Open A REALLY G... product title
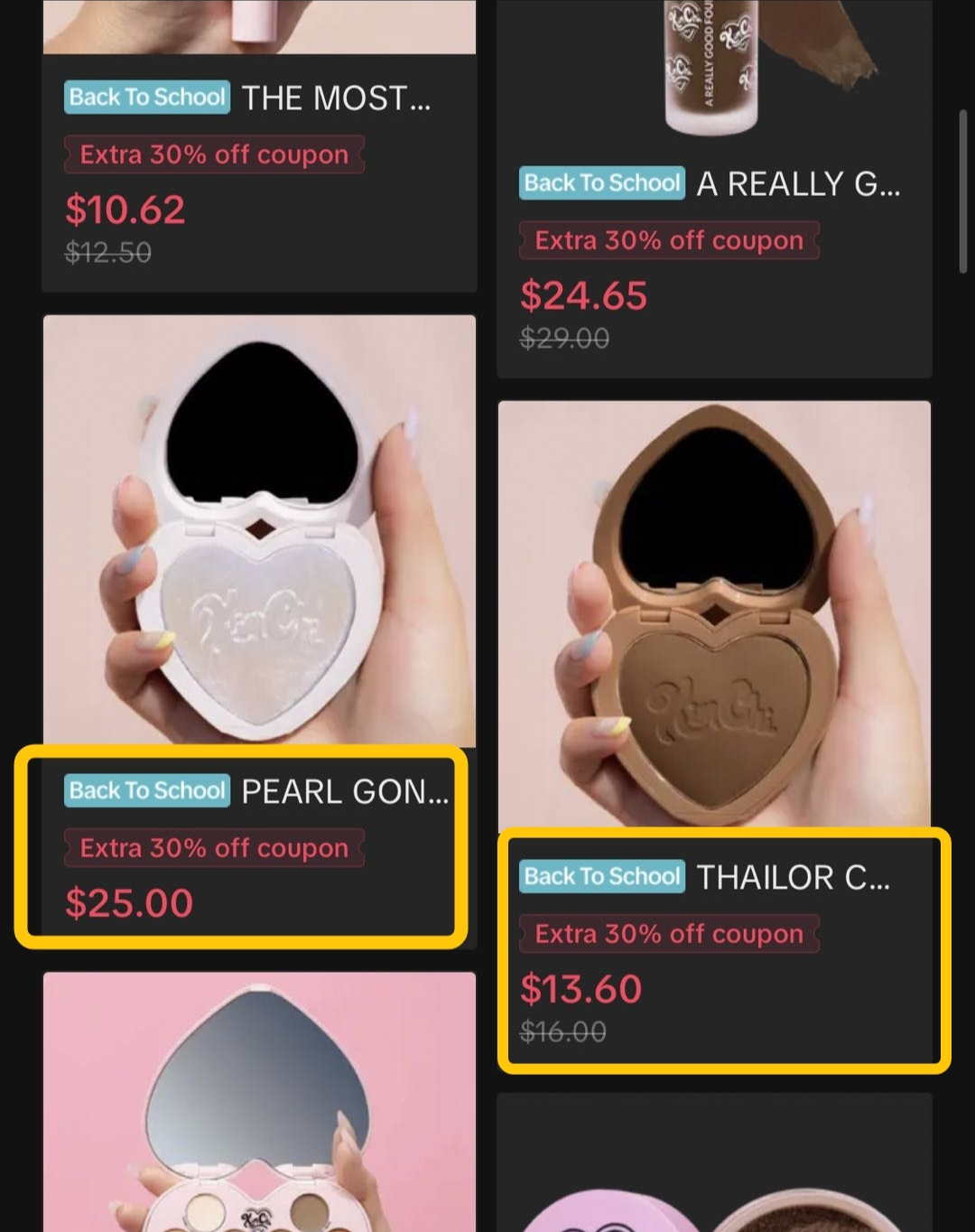The width and height of the screenshot is (975, 1232). [x=798, y=183]
